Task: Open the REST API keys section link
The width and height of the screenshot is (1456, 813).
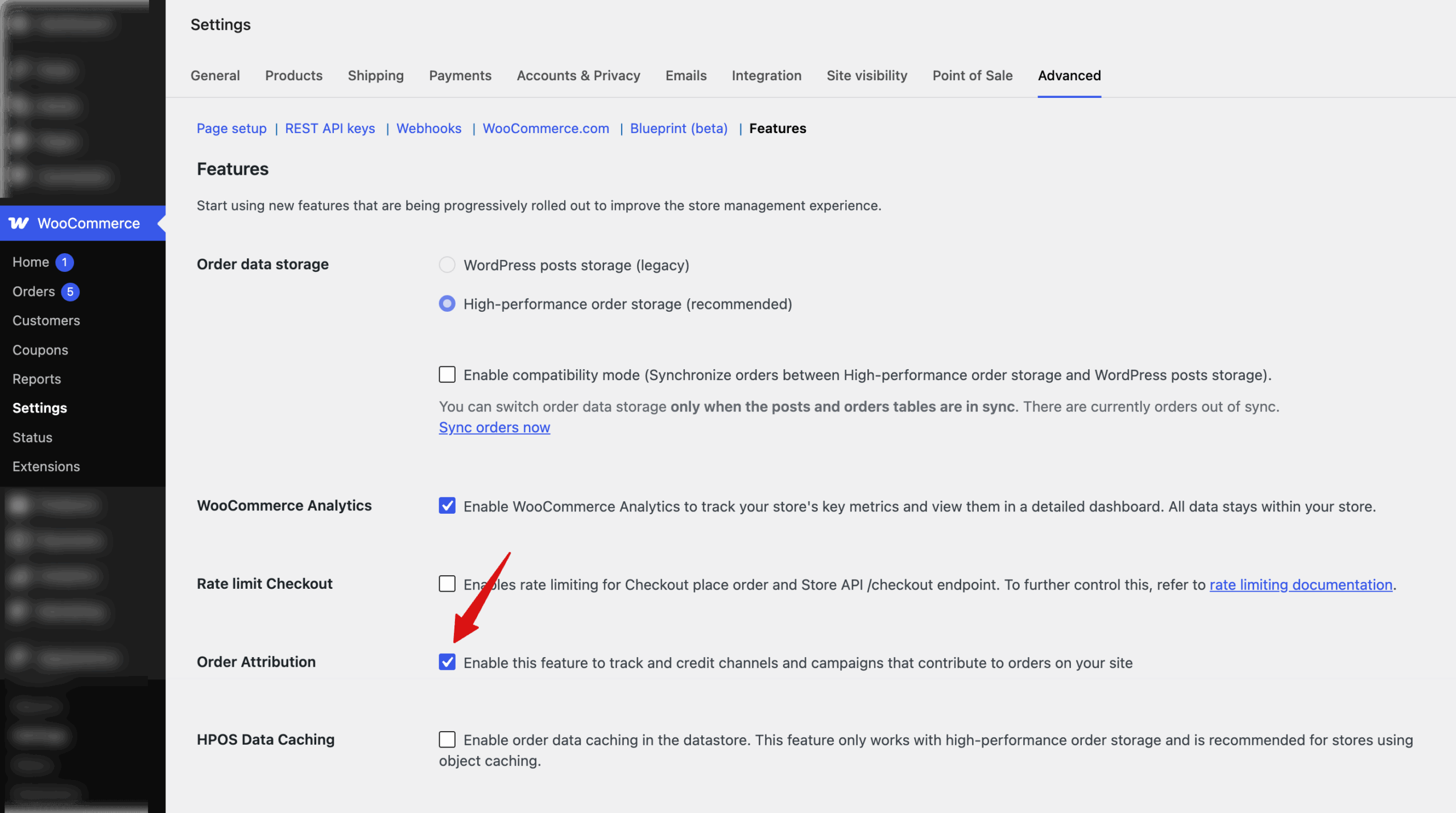Action: [x=330, y=128]
